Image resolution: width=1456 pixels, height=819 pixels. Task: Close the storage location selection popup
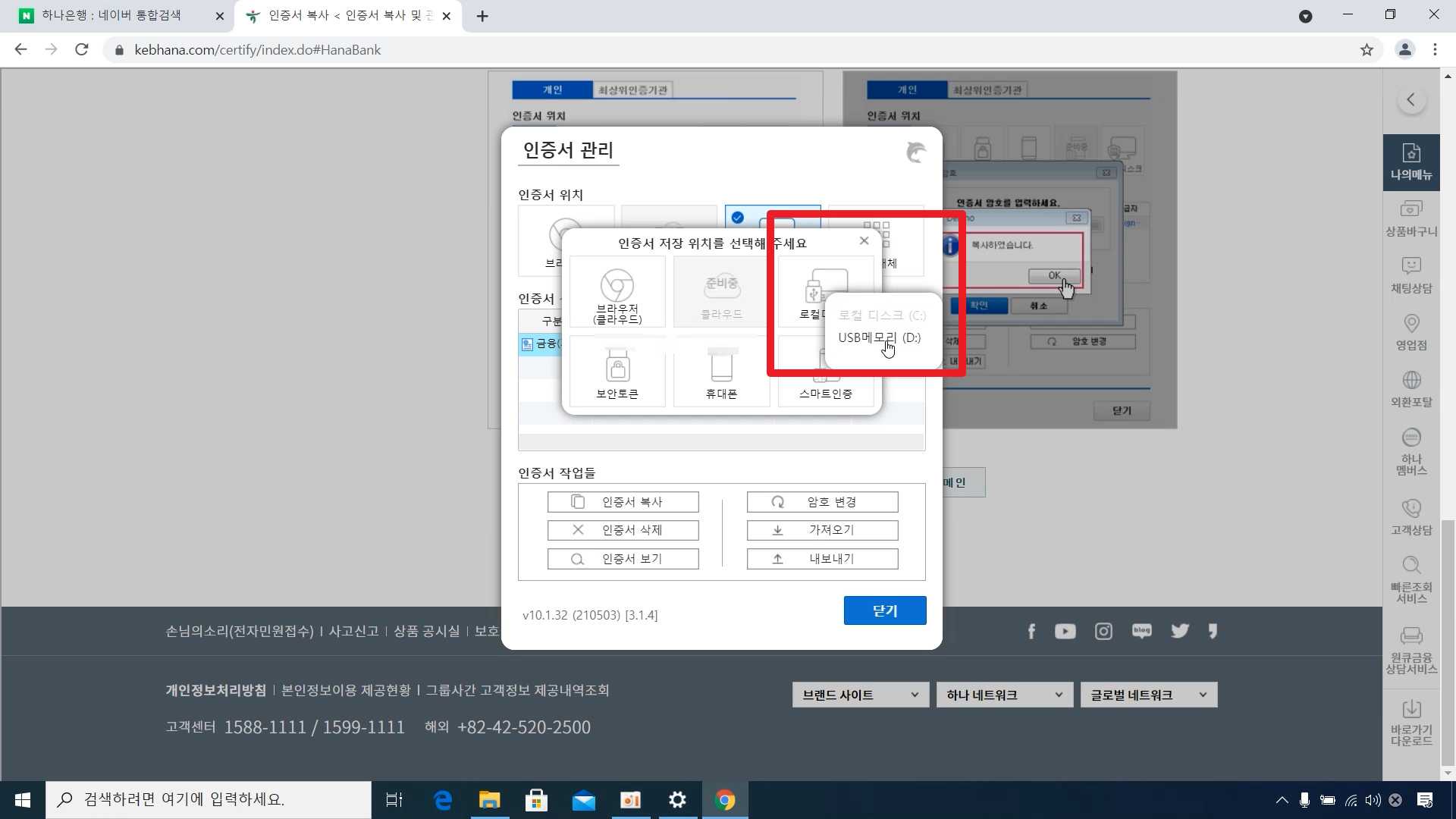coord(864,240)
